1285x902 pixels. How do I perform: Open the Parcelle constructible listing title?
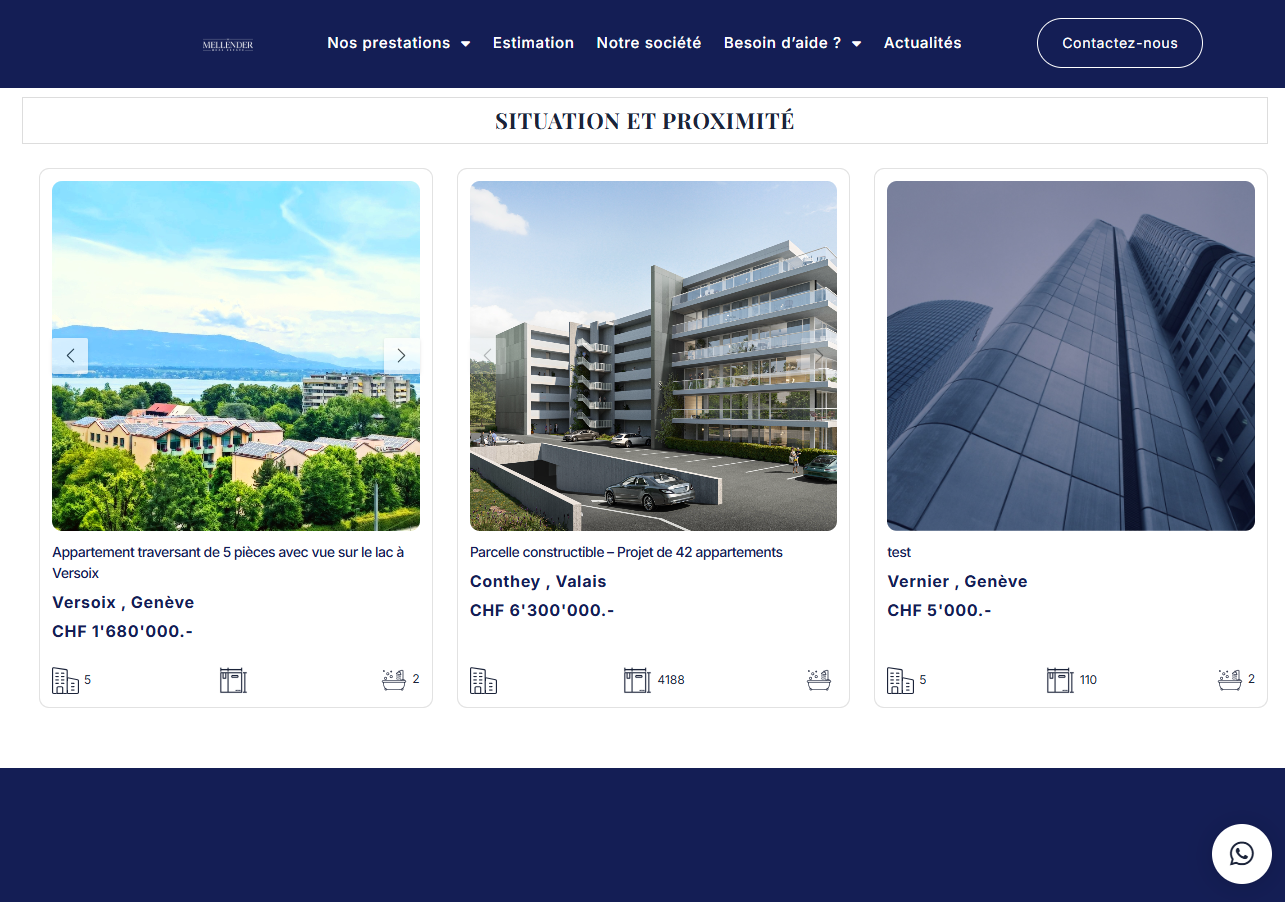(x=626, y=552)
